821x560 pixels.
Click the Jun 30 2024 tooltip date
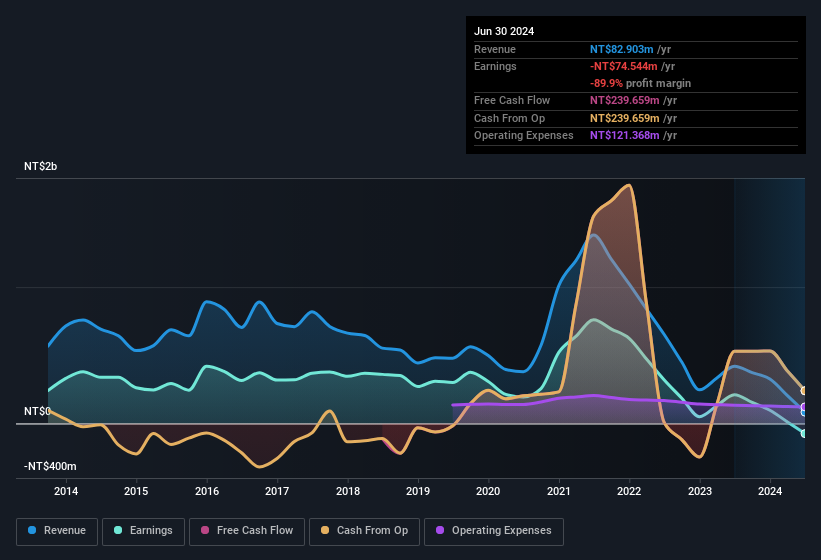504,31
